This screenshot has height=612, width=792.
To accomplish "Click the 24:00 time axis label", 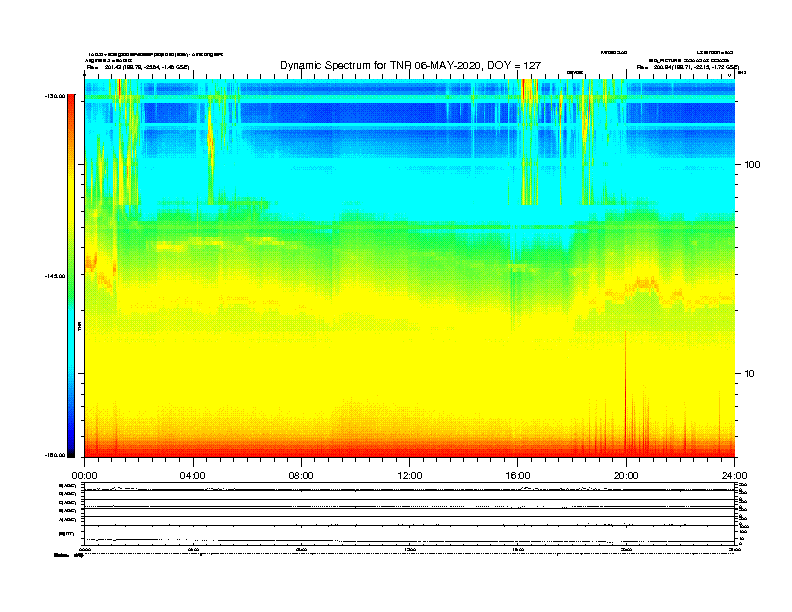I will 734,476.
